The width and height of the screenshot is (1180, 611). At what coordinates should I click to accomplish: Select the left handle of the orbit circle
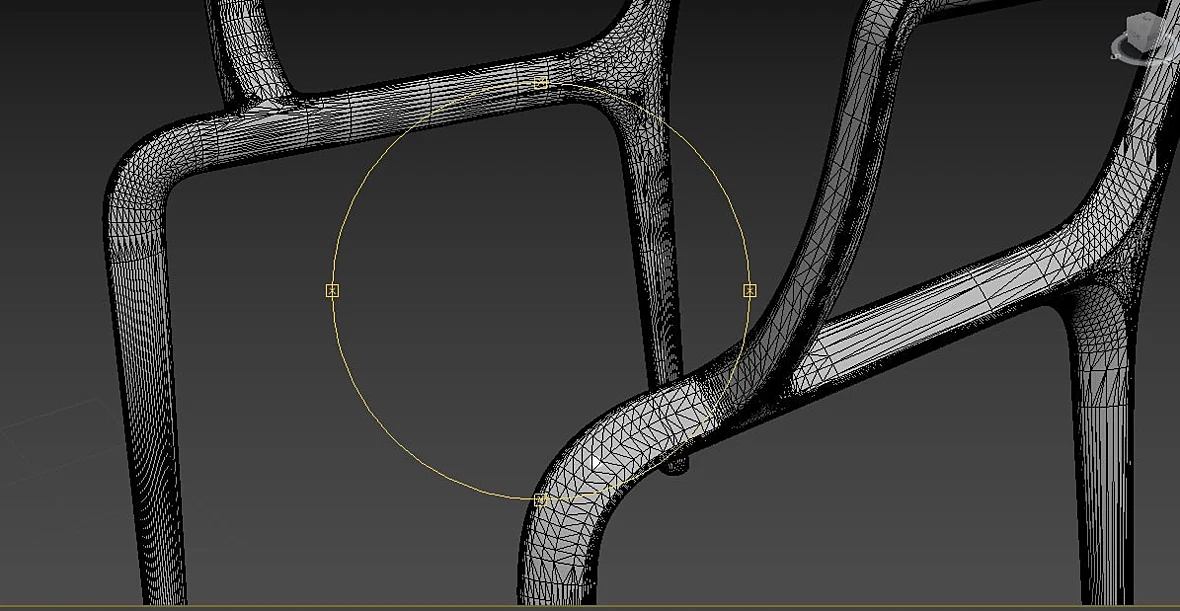coord(333,290)
